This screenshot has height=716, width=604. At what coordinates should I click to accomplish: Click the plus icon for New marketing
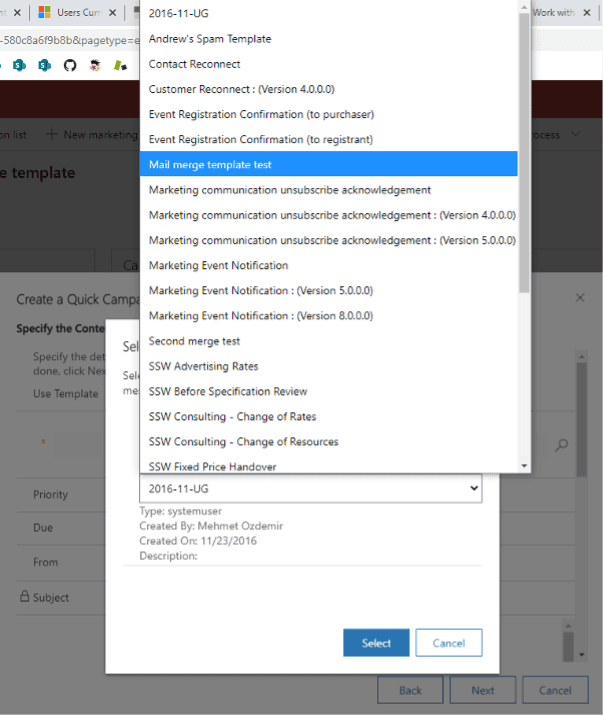pyautogui.click(x=52, y=134)
